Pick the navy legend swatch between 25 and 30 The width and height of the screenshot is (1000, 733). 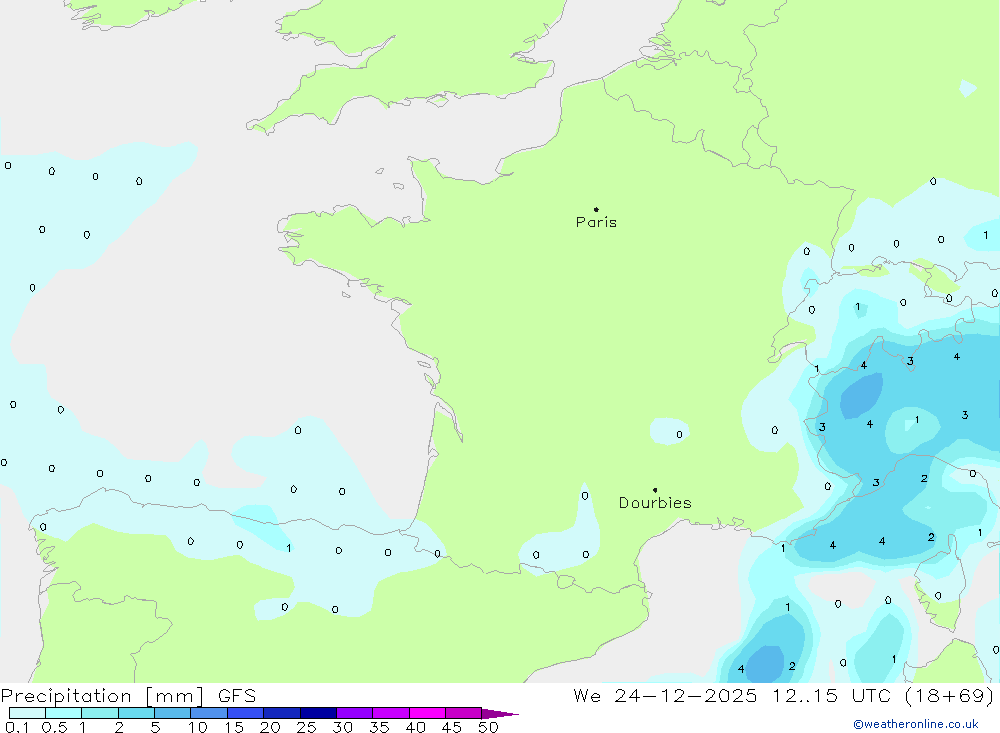coord(318,713)
